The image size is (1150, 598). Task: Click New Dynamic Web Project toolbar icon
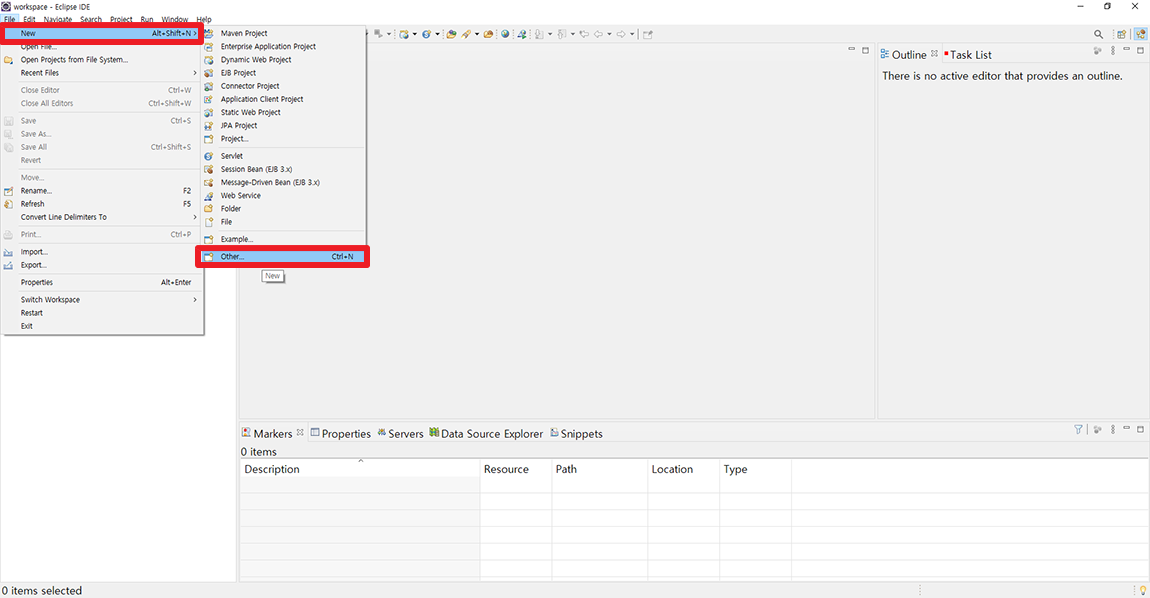[403, 34]
